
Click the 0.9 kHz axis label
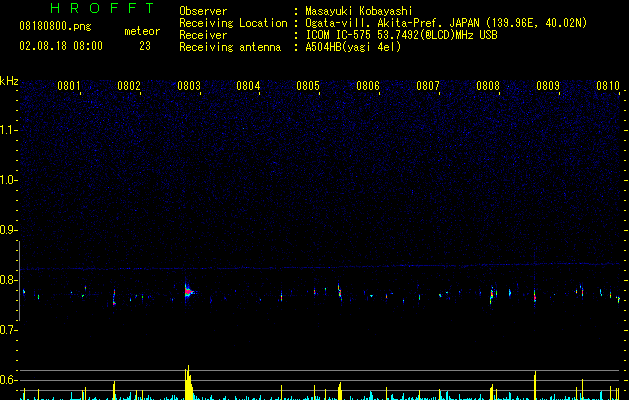point(9,230)
